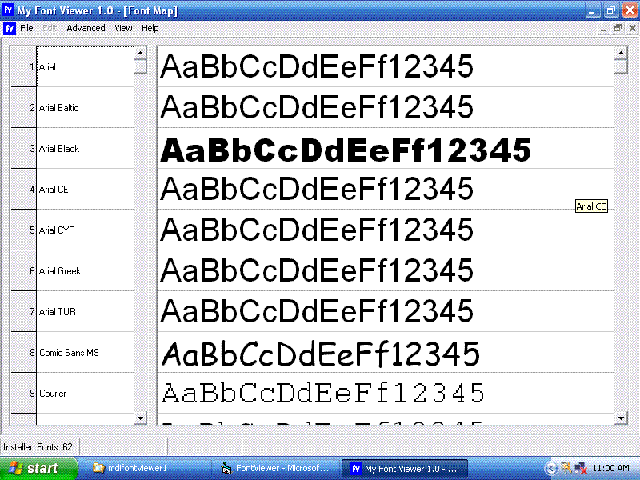Restore the inner Font Map window

pyautogui.click(x=617, y=28)
